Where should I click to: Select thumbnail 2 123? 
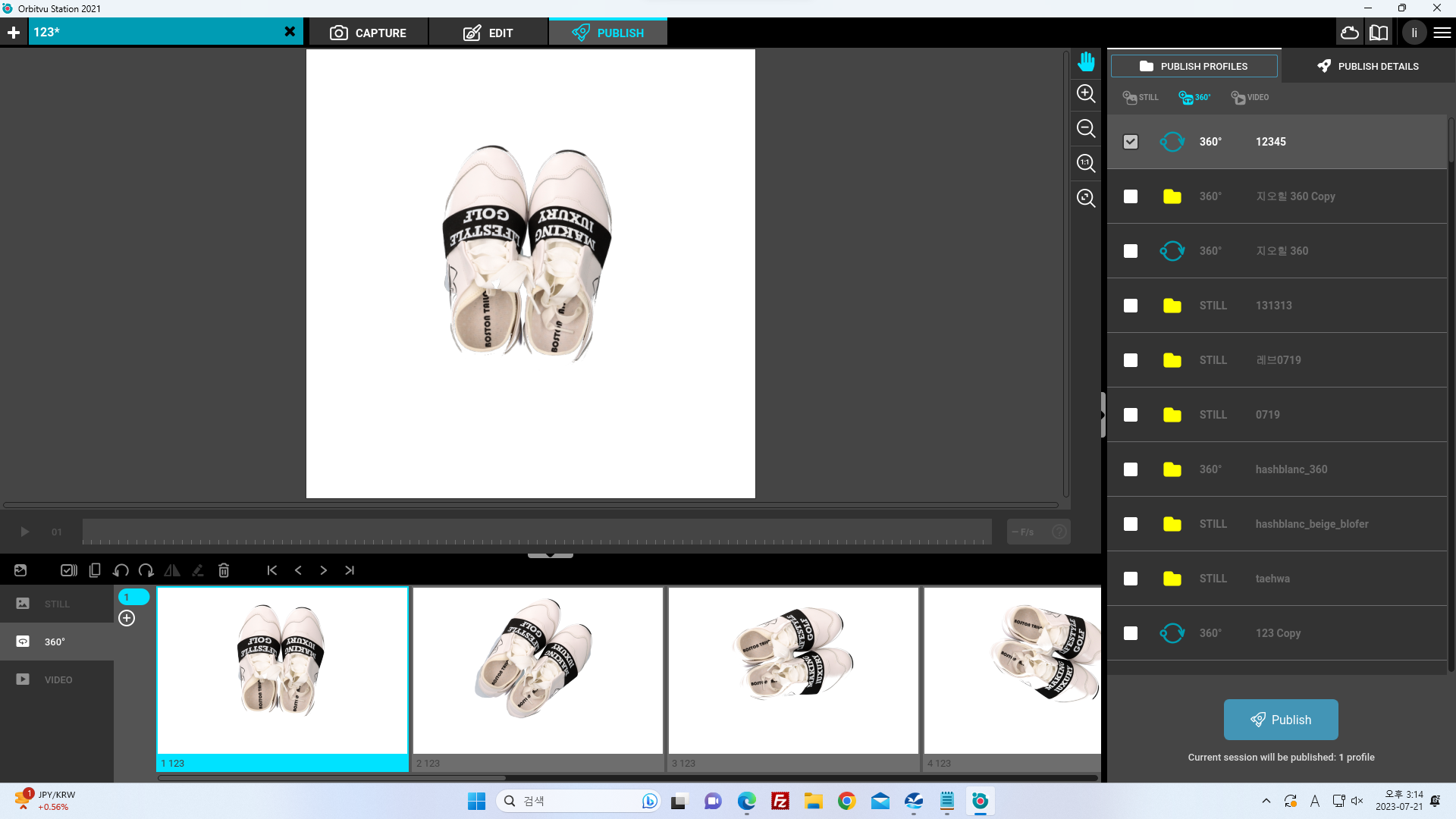coord(538,679)
